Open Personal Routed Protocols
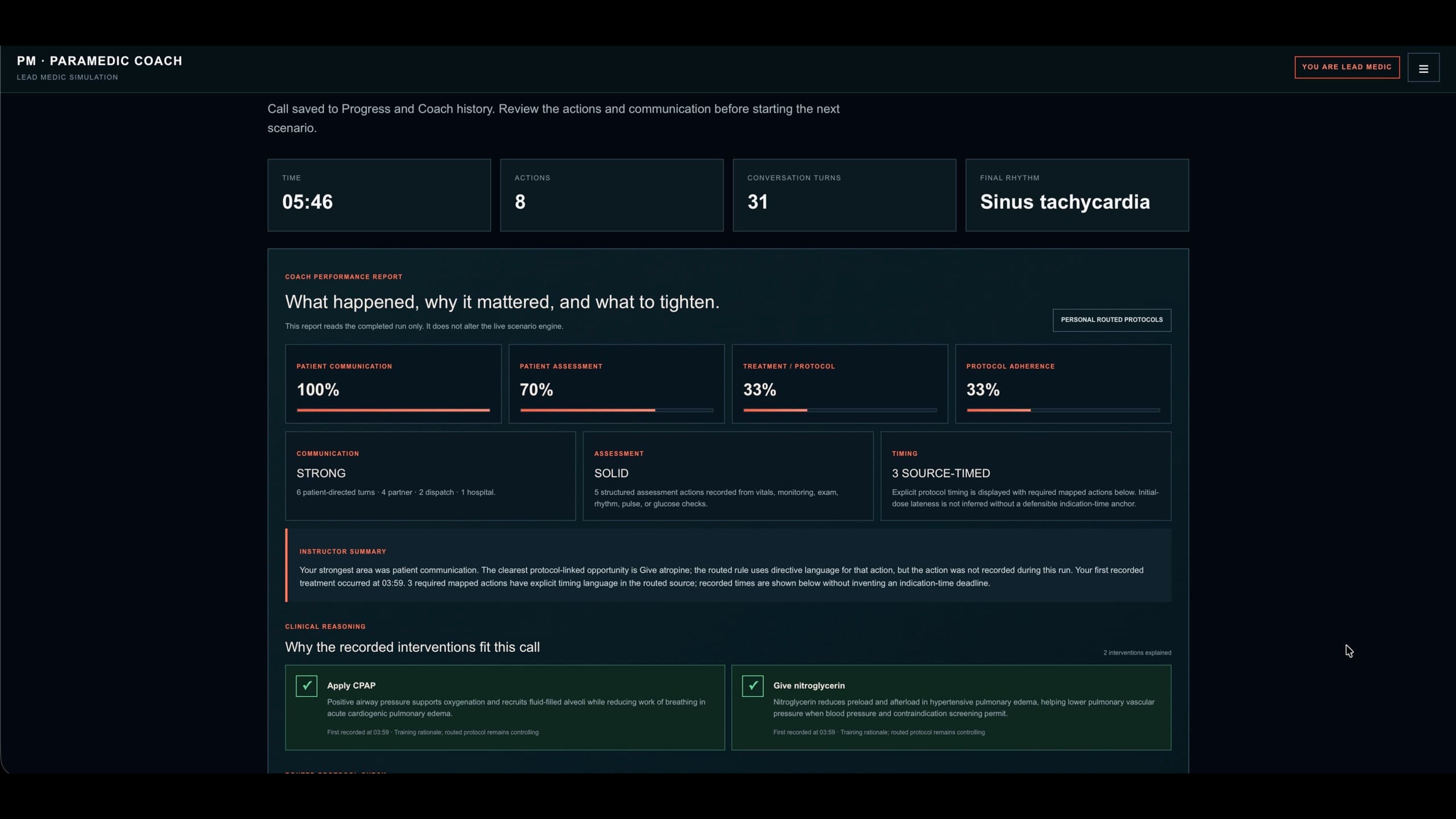This screenshot has height=819, width=1456. coord(1111,320)
